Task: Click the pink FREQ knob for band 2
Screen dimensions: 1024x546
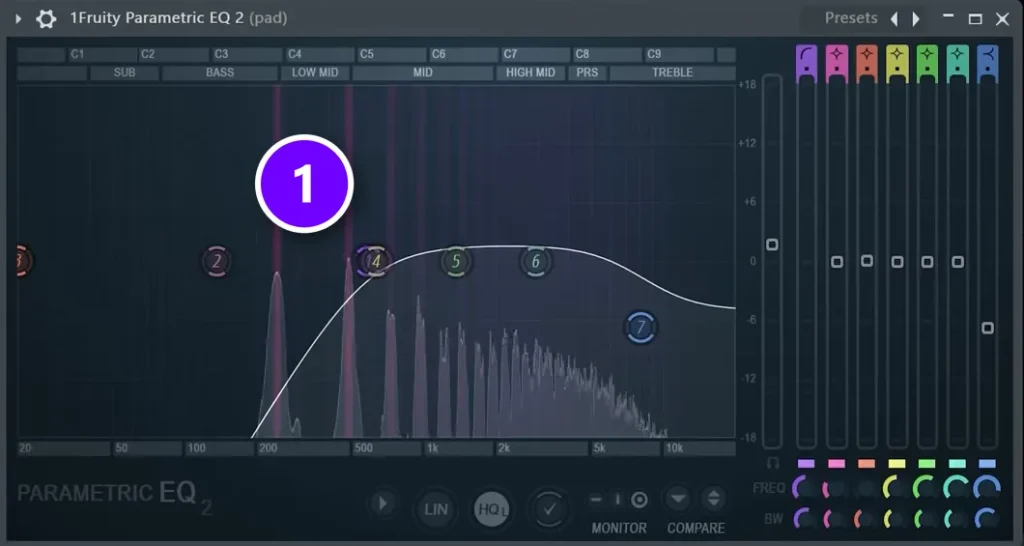Action: [835, 488]
